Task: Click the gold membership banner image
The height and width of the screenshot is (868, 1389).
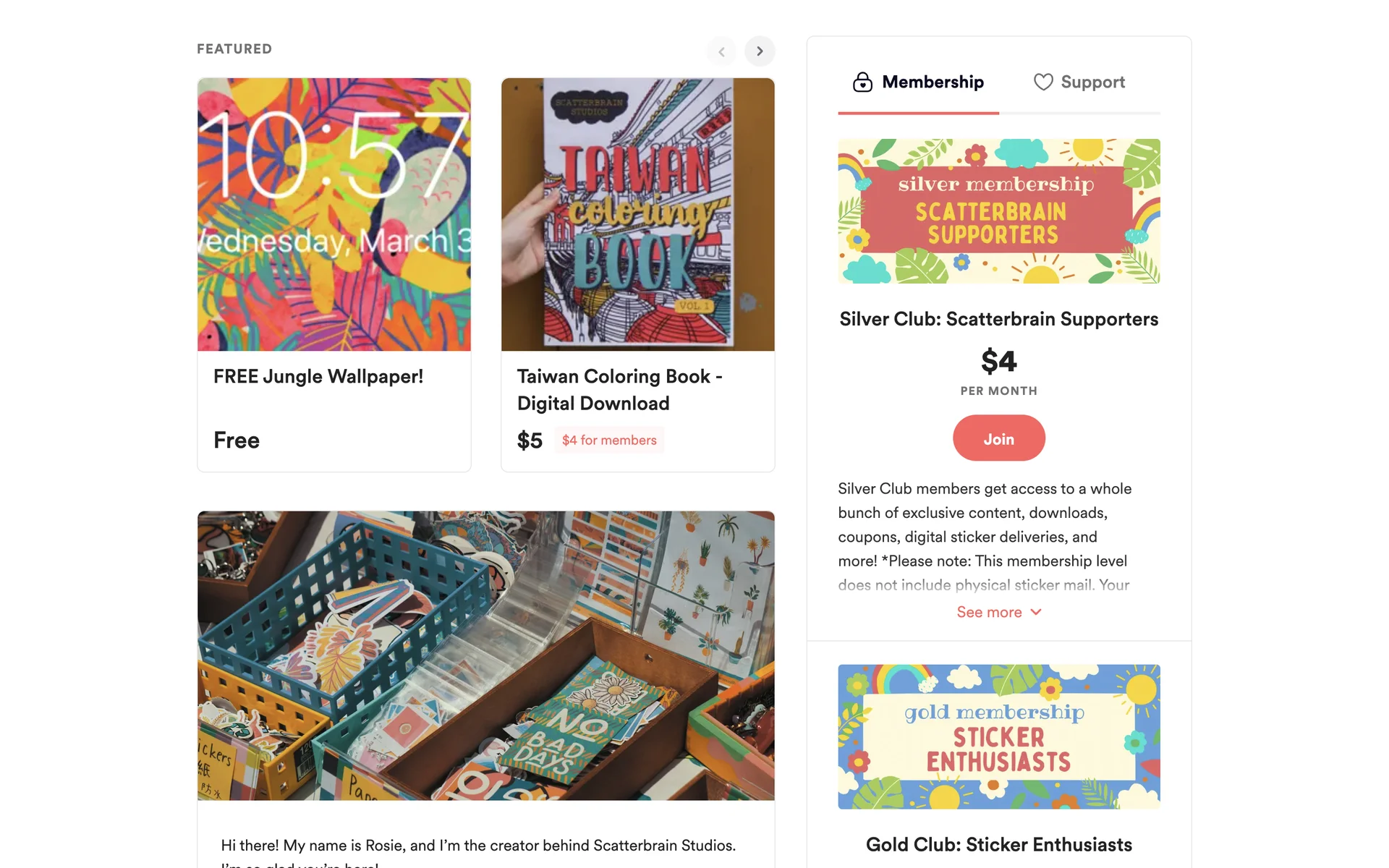Action: click(998, 736)
